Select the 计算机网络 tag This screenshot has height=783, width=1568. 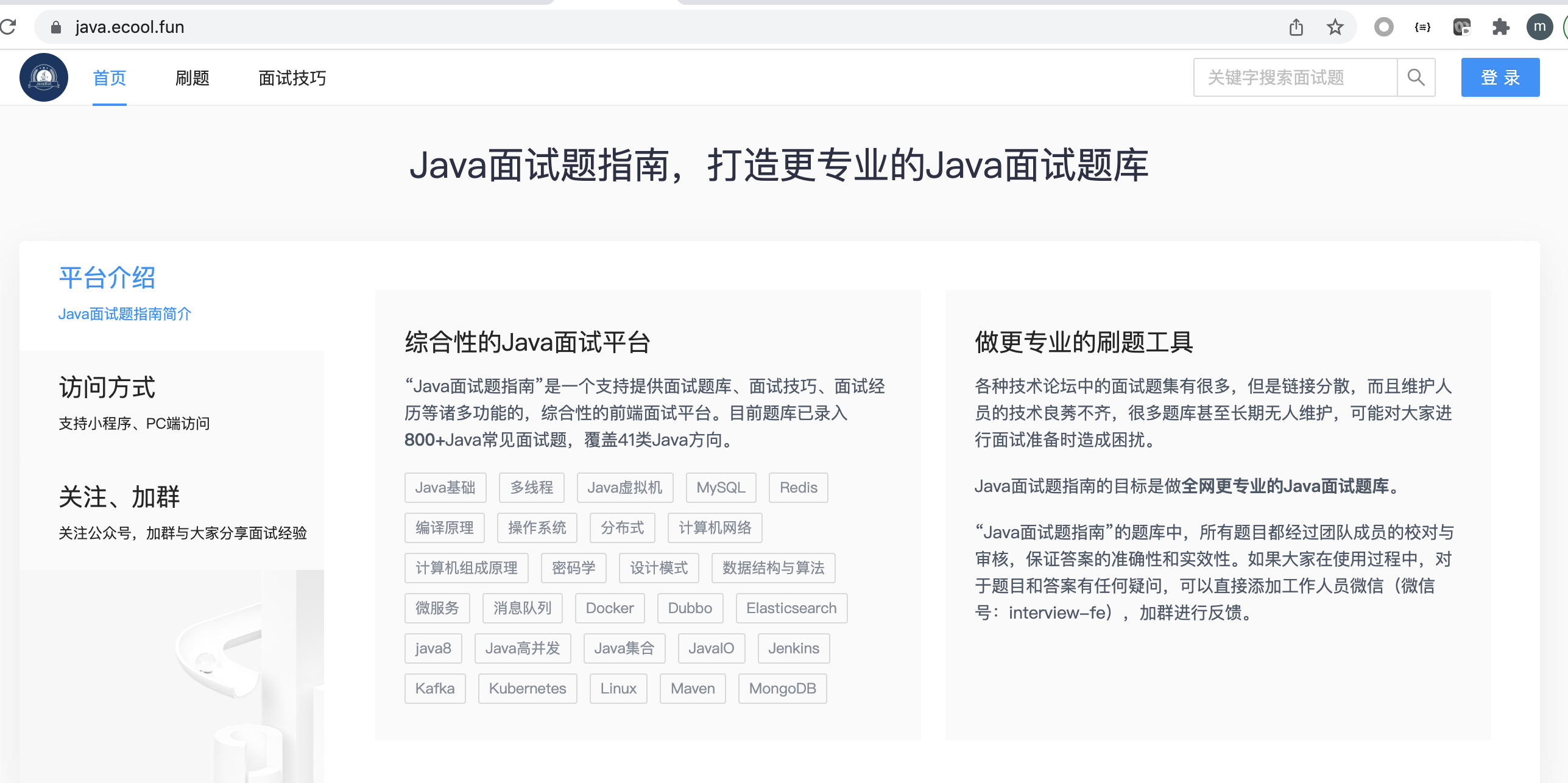pyautogui.click(x=715, y=528)
